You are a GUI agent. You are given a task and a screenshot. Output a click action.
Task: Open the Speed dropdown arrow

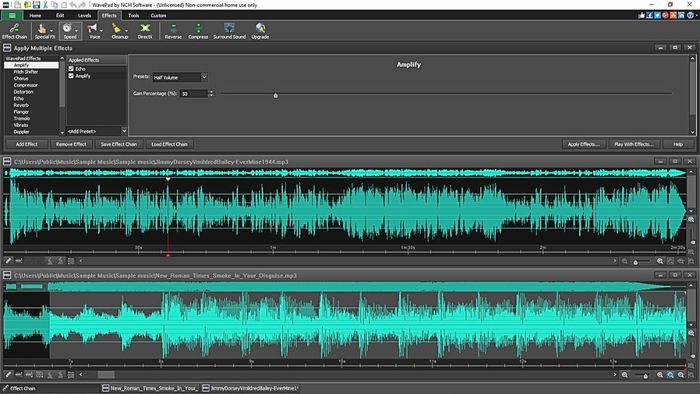point(76,31)
